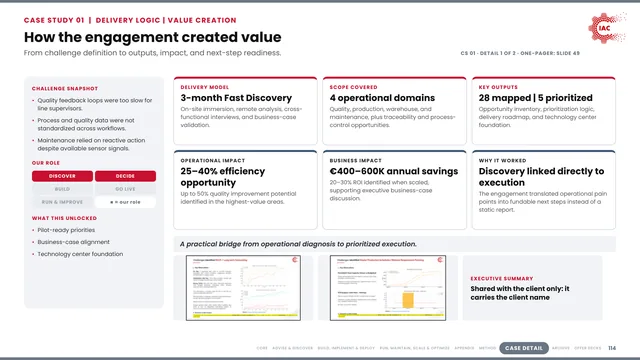Click the '3-month Fast Discovery' card heading
640x360 pixels.
(x=236, y=98)
